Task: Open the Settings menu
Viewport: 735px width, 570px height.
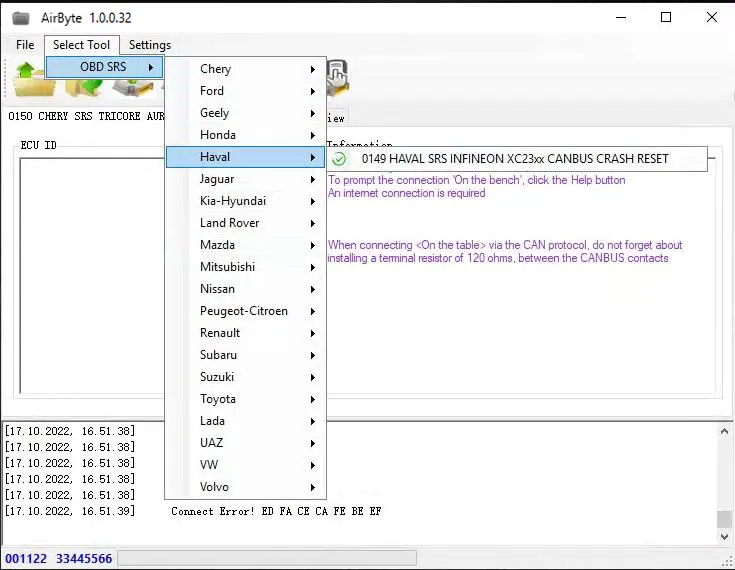Action: coord(149,45)
